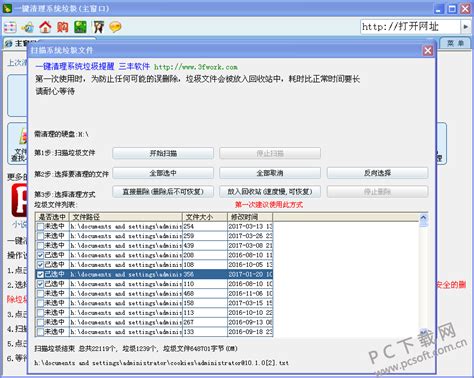The height and width of the screenshot is (378, 474).
Task: Check the box for the 254-byte file row
Action: pos(40,227)
